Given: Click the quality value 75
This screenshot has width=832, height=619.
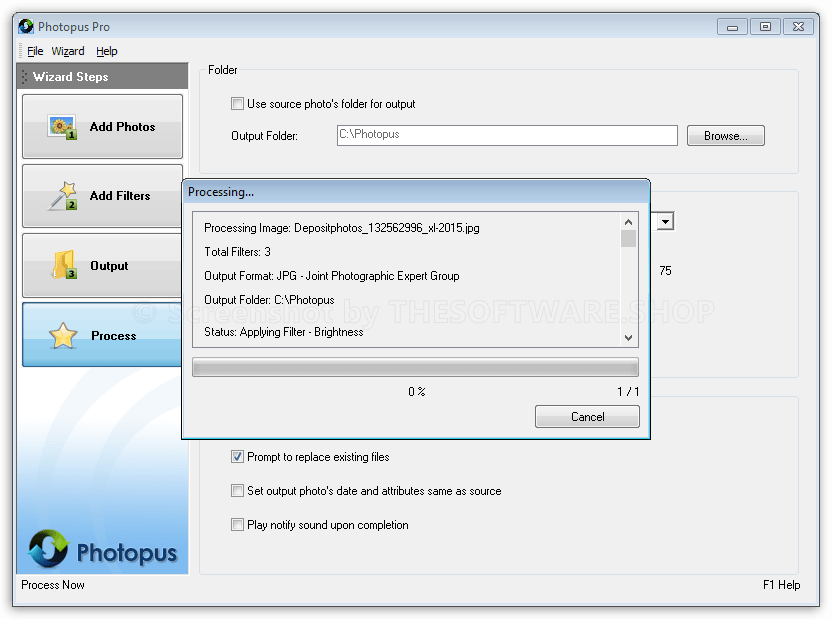Looking at the screenshot, I should click(x=665, y=271).
